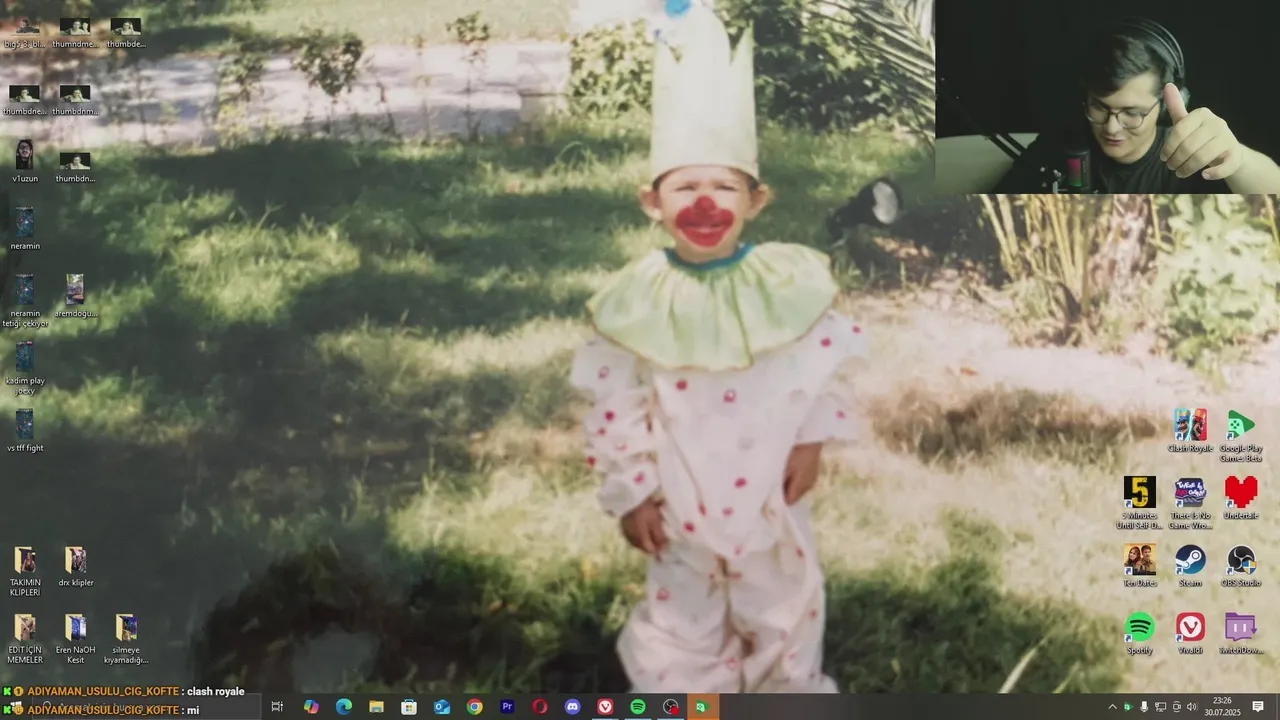Select There Is No Game desktop shortcut
This screenshot has width=1280, height=720.
[x=1190, y=502]
